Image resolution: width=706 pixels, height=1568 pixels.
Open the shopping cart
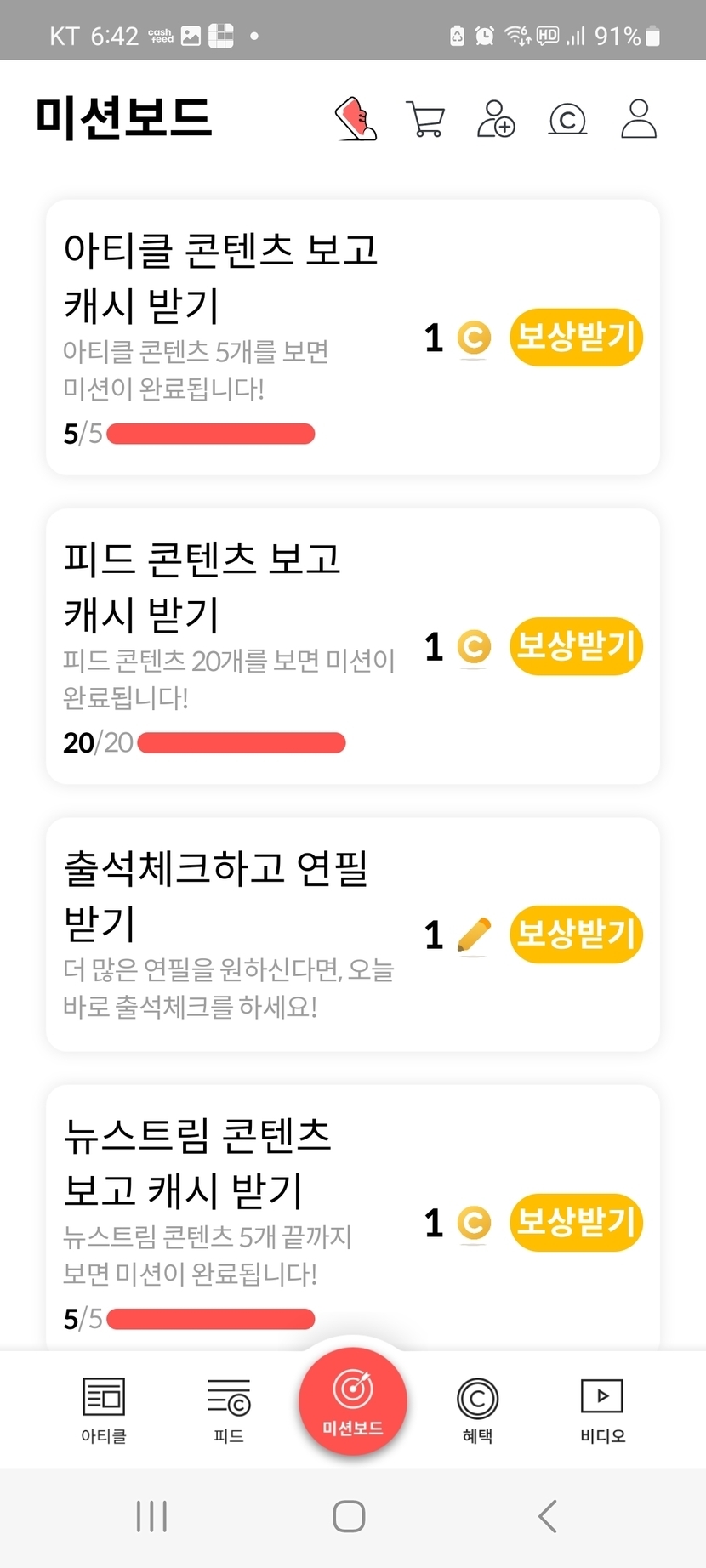point(425,119)
